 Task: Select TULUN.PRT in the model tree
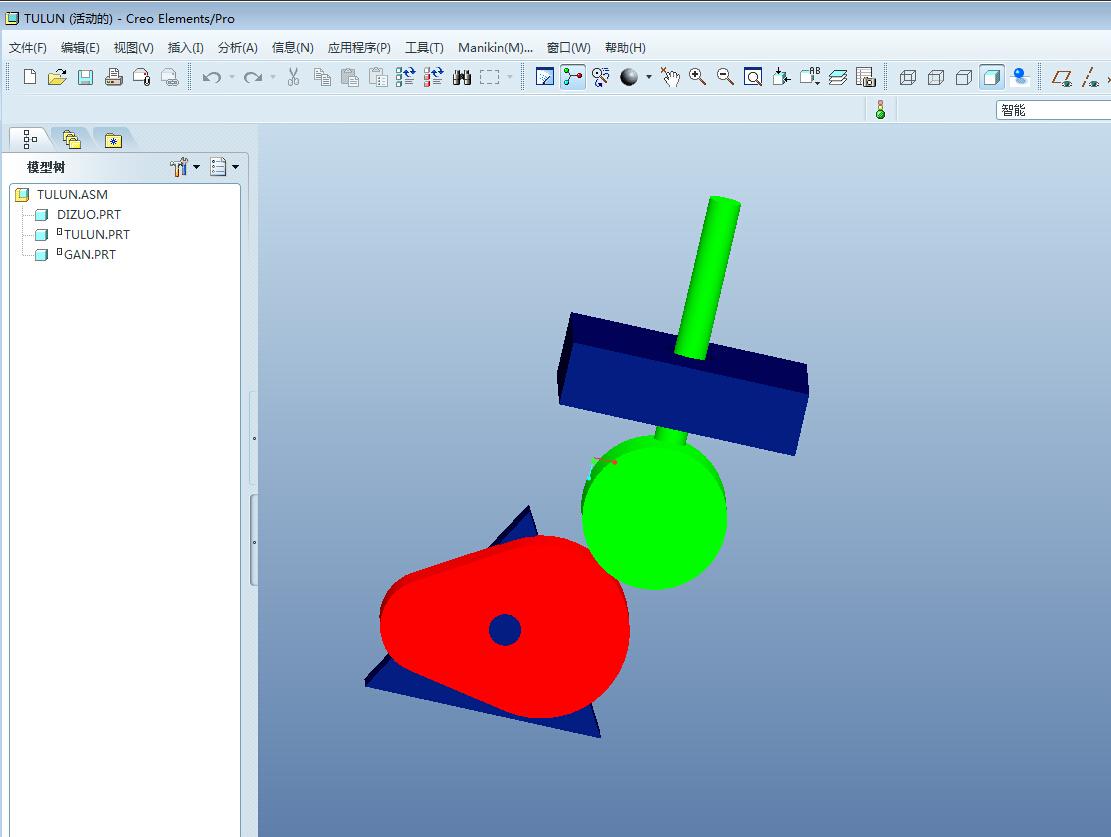click(96, 234)
